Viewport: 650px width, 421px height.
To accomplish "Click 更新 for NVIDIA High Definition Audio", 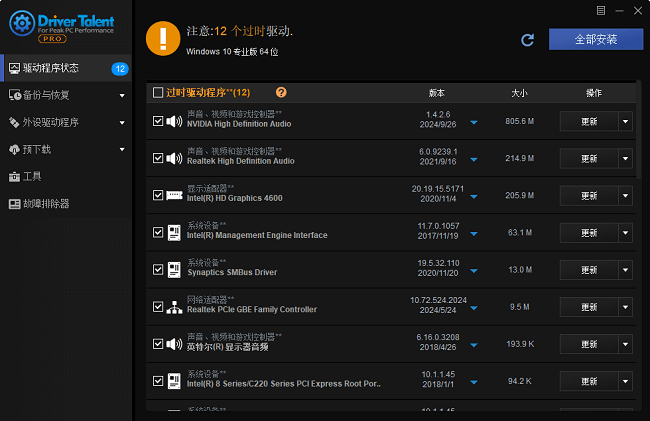I will tap(589, 121).
